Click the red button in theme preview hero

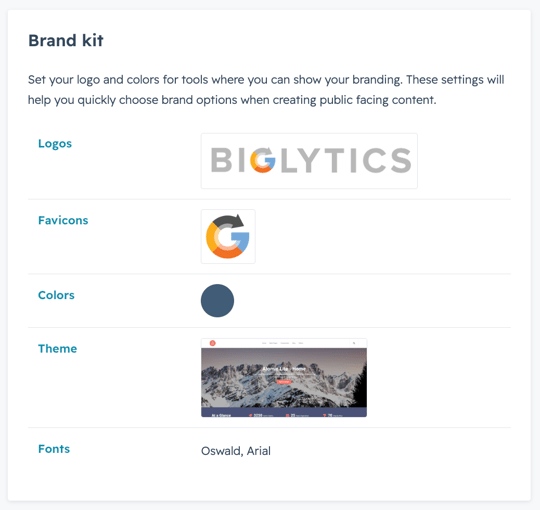coord(284,382)
